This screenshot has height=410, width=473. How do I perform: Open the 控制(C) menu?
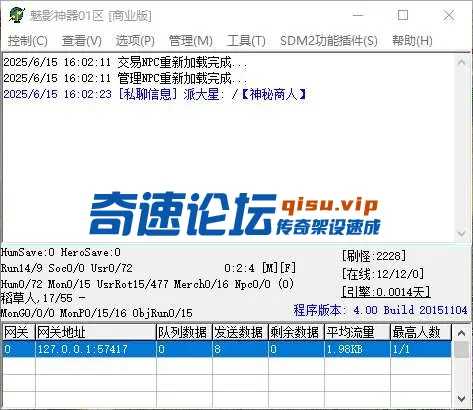point(28,41)
